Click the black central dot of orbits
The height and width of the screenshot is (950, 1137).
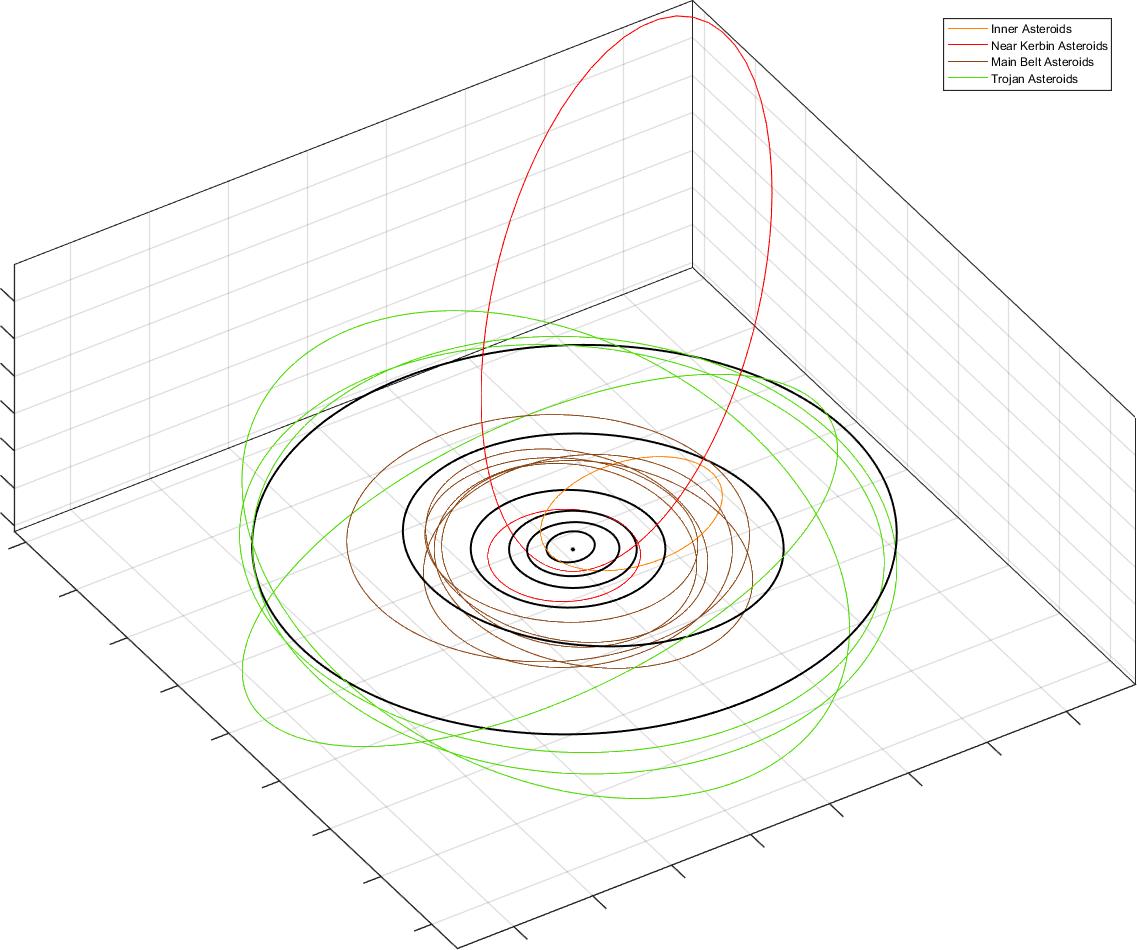point(573,549)
